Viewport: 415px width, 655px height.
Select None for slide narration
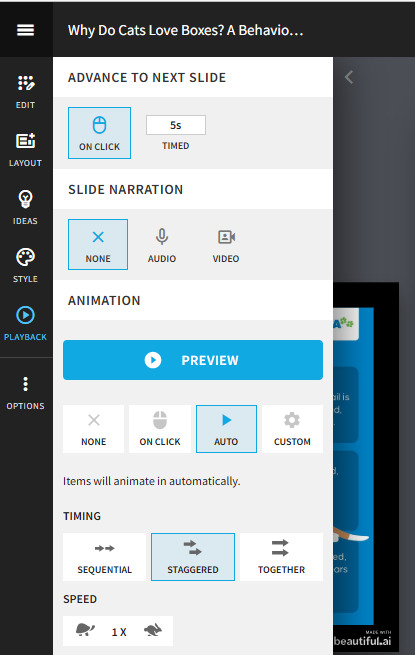click(x=98, y=244)
